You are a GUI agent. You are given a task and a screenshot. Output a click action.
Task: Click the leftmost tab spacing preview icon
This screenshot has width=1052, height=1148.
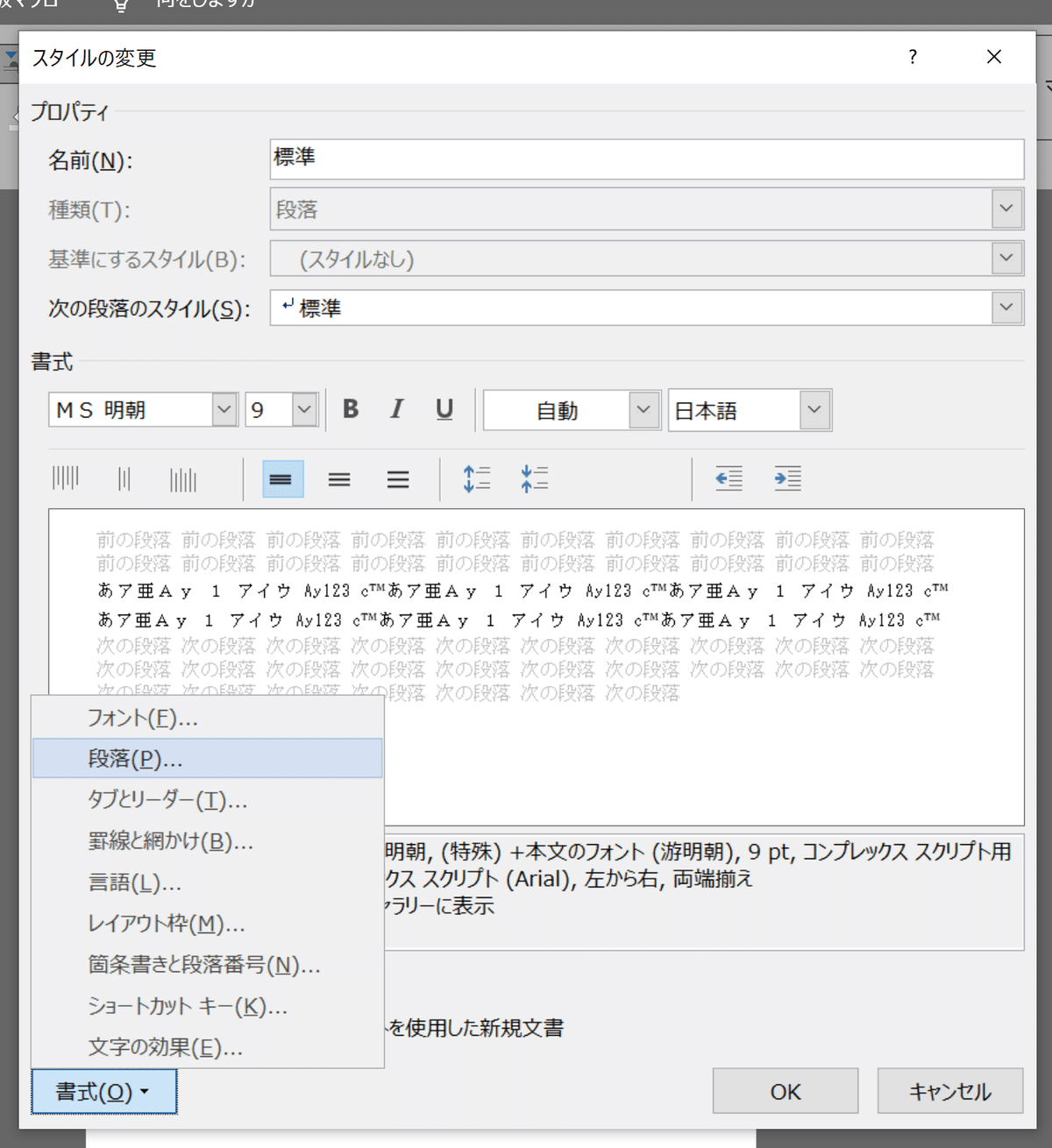[66, 478]
